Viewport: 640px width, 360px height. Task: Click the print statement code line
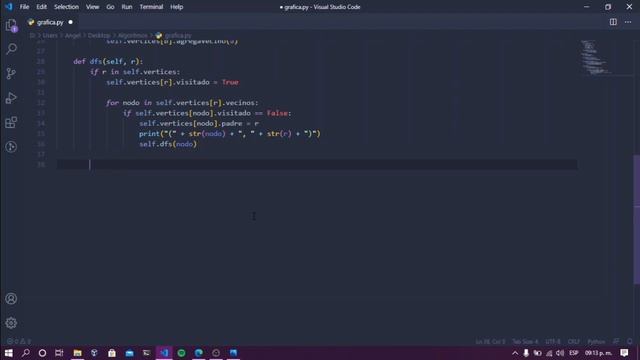pos(229,133)
